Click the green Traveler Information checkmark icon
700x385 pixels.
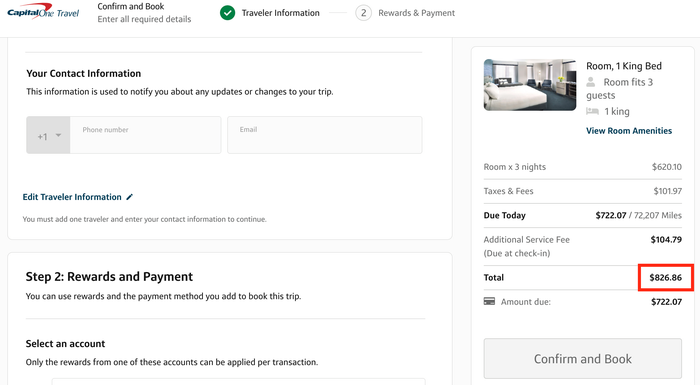[227, 13]
